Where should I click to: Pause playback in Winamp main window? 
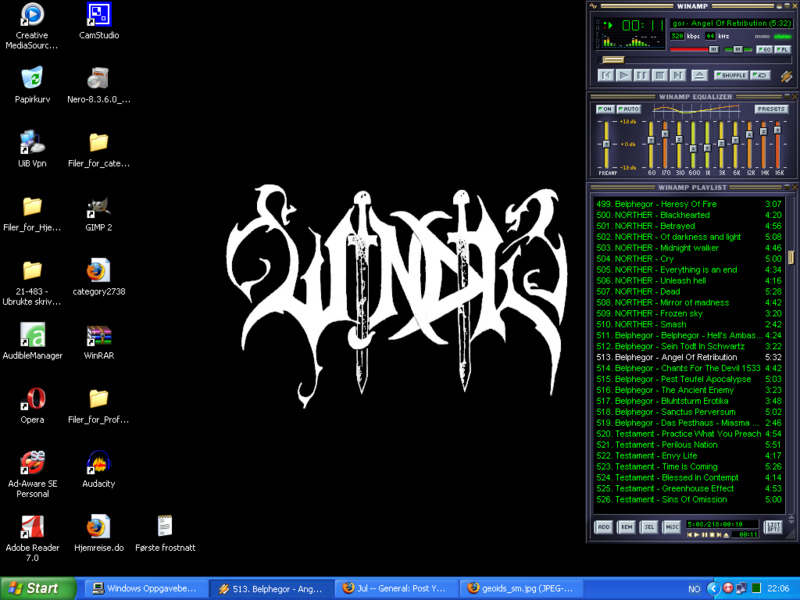tap(641, 76)
